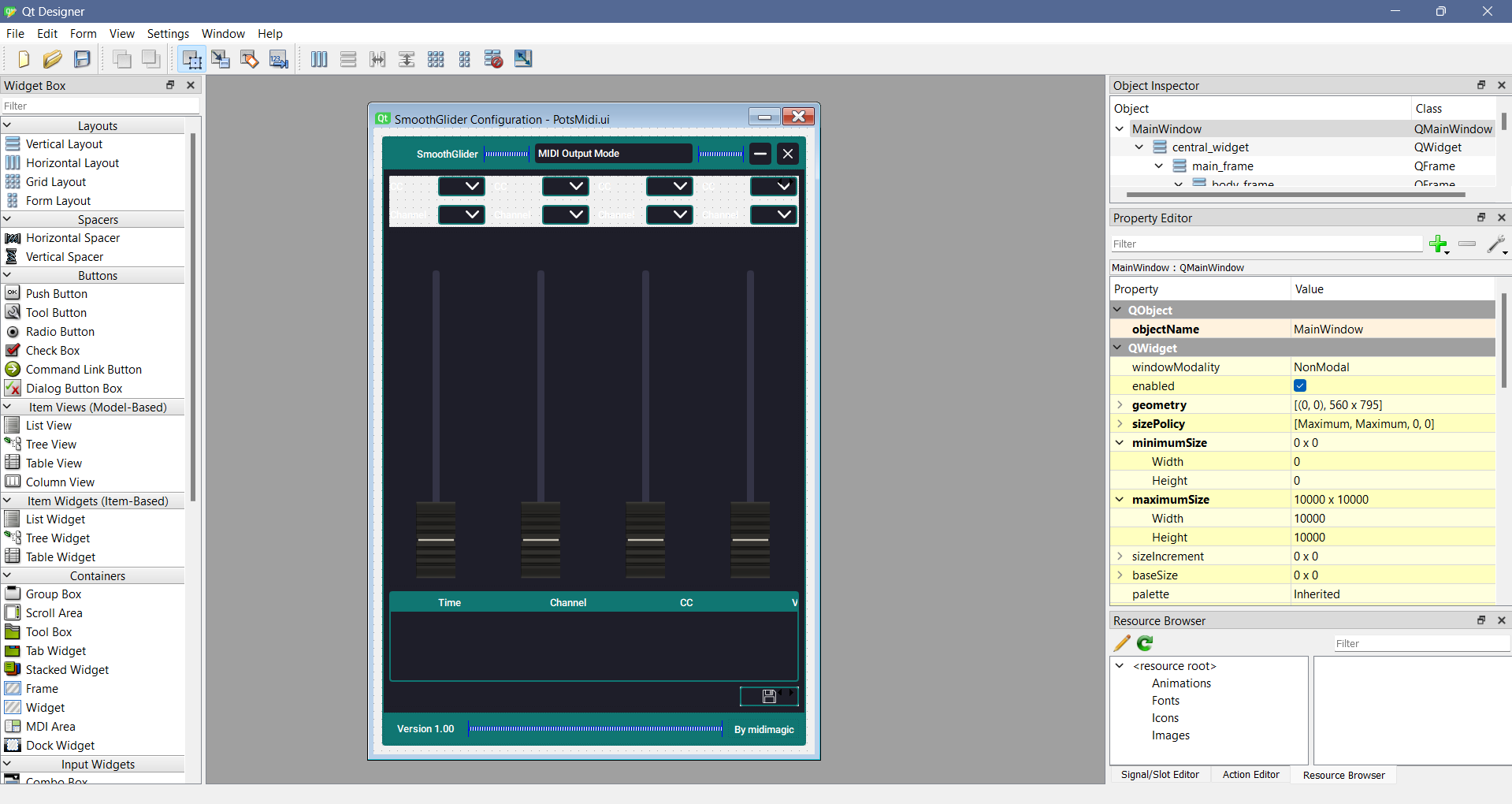This screenshot has height=804, width=1512.
Task: Switch to Edit Signals/Slots mode
Action: click(x=221, y=59)
